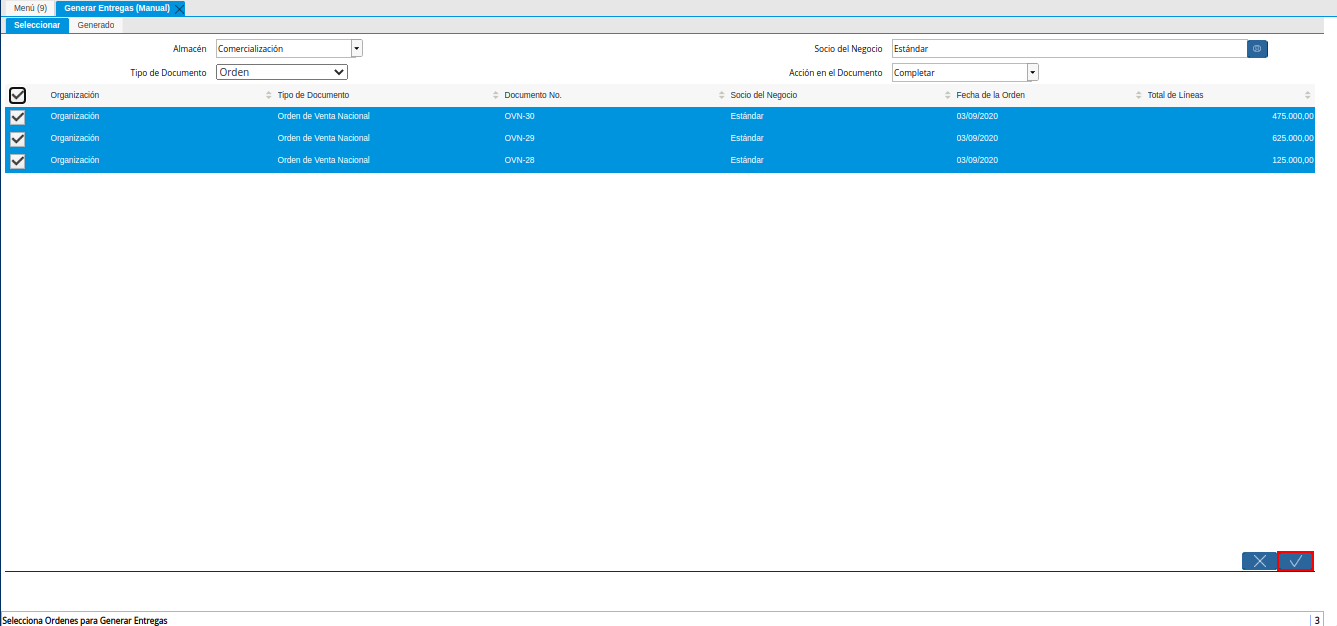Click the green checkmark confirm button
This screenshot has width=1337, height=626.
(1295, 561)
